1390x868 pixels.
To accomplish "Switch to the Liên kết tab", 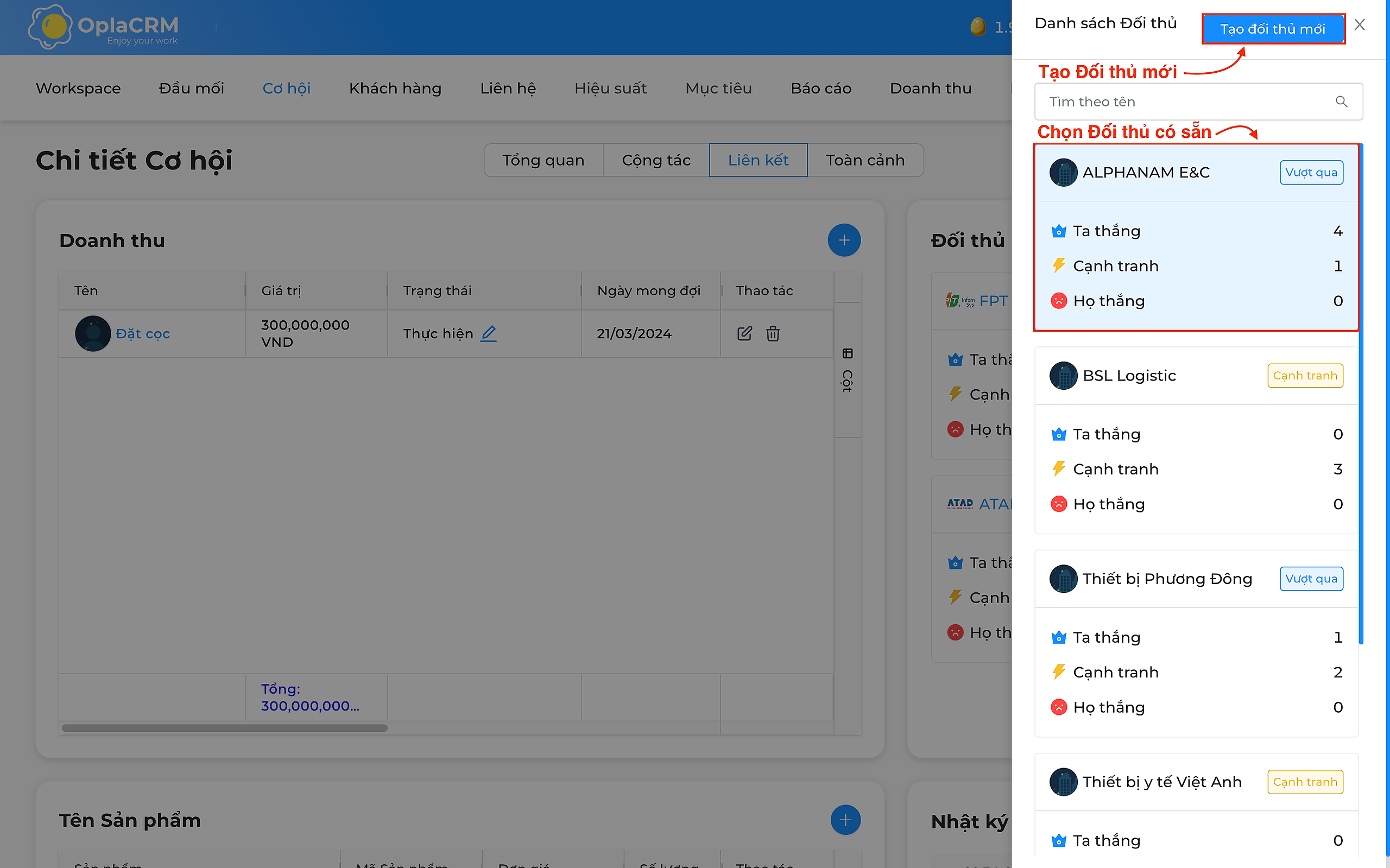I will pos(758,160).
